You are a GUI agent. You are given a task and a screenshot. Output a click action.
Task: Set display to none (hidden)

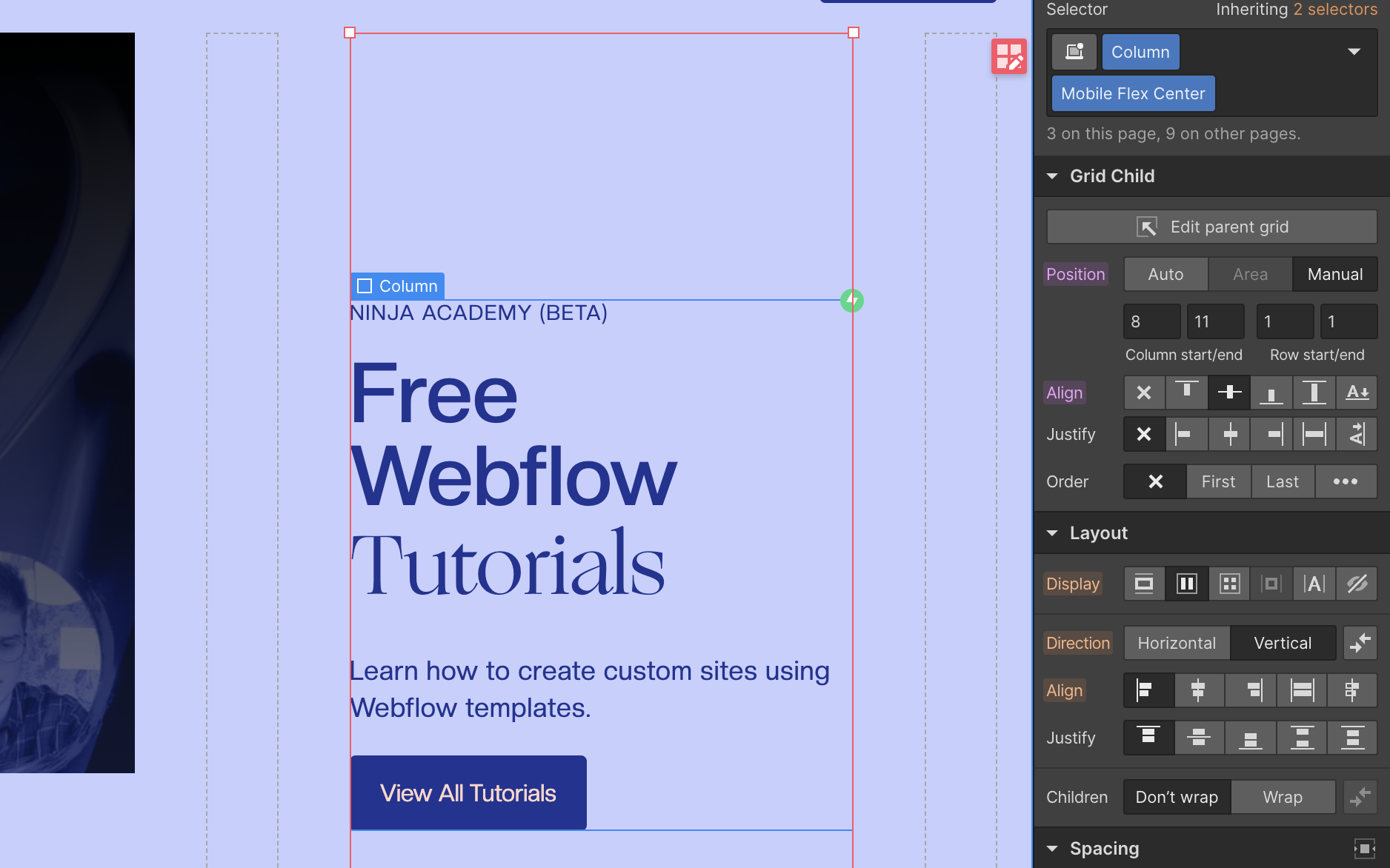click(1357, 584)
